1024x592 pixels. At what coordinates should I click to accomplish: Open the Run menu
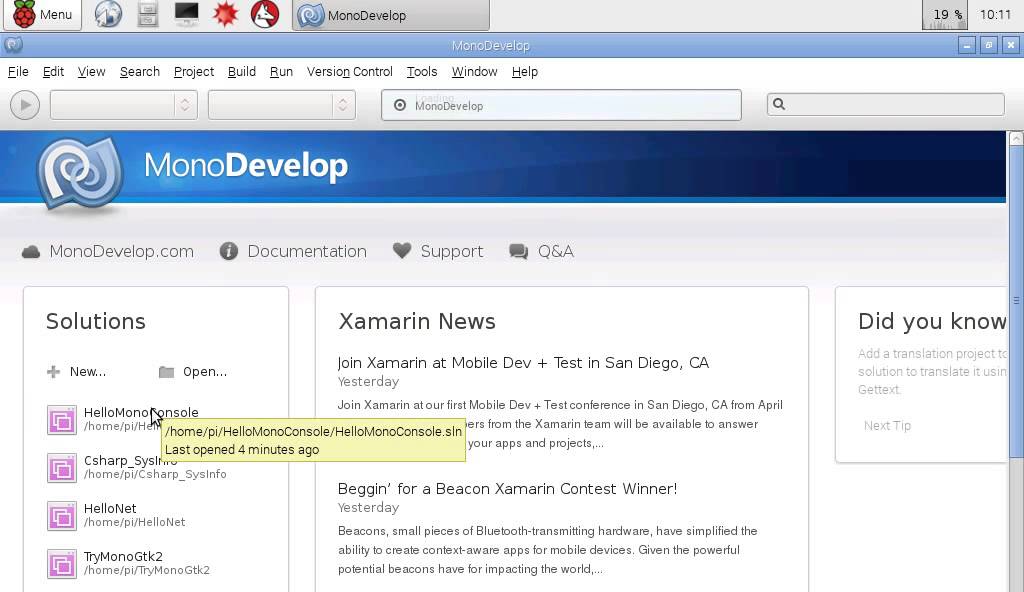281,72
